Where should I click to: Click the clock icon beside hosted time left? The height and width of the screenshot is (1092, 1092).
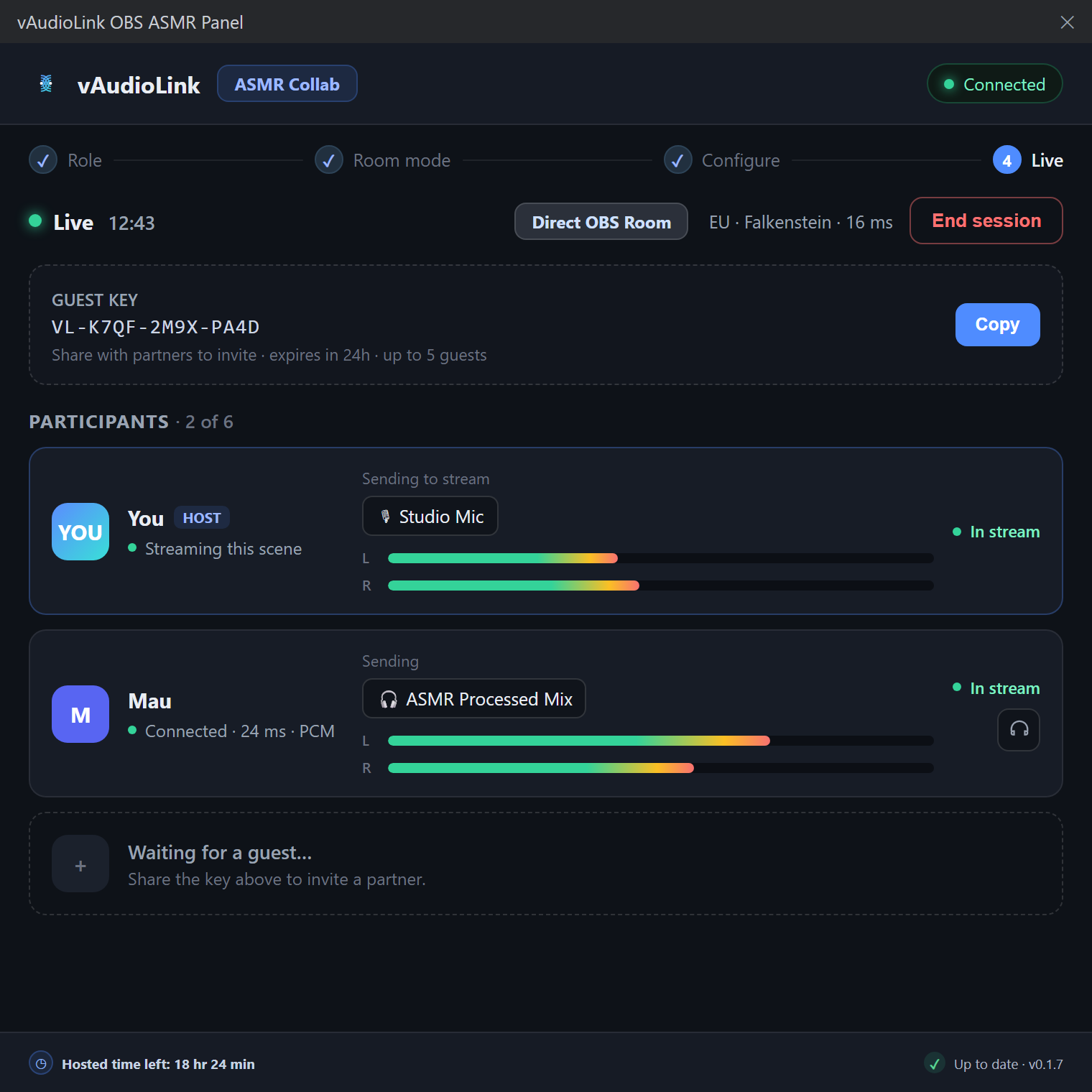pyautogui.click(x=42, y=1063)
